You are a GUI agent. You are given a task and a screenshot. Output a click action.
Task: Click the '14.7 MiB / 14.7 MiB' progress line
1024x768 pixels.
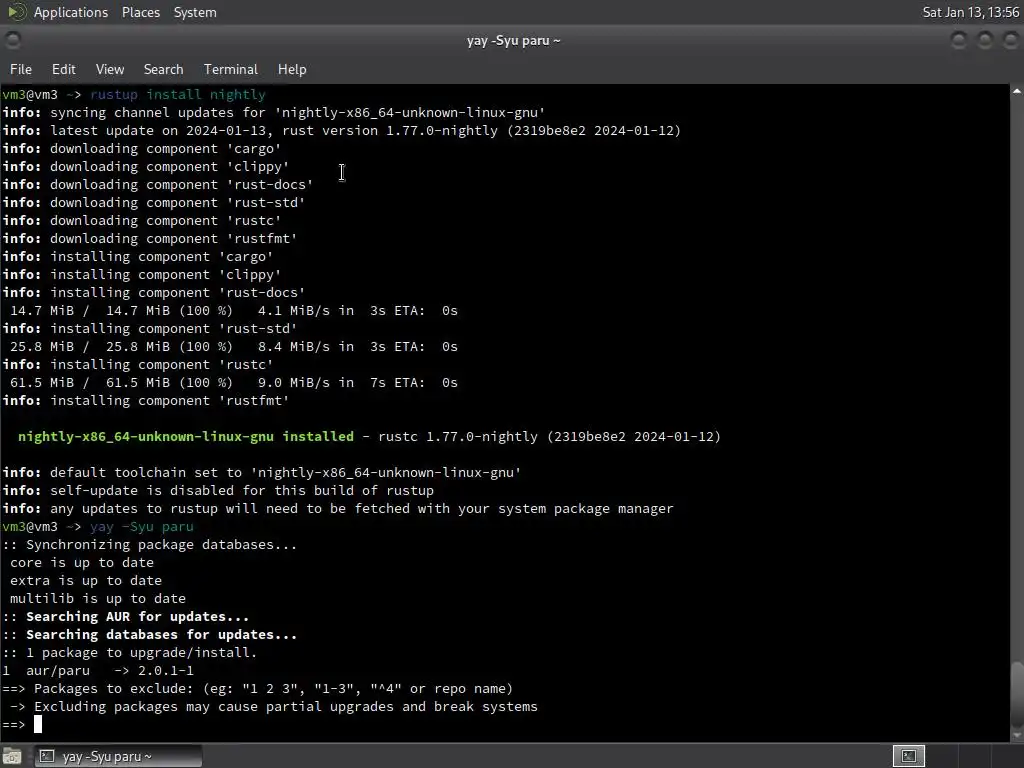coord(234,311)
